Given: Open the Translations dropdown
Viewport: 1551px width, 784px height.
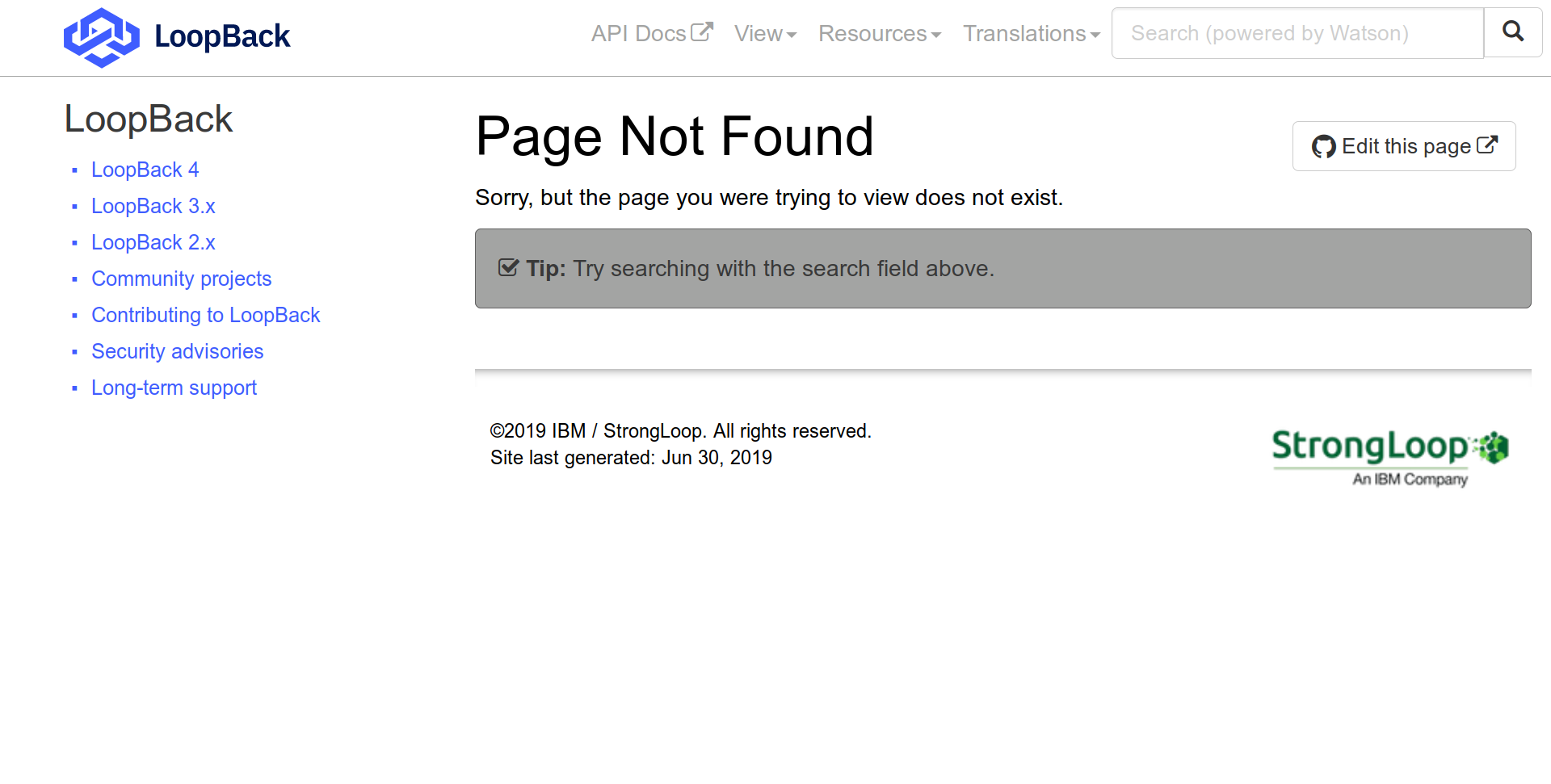Looking at the screenshot, I should pyautogui.click(x=1031, y=33).
